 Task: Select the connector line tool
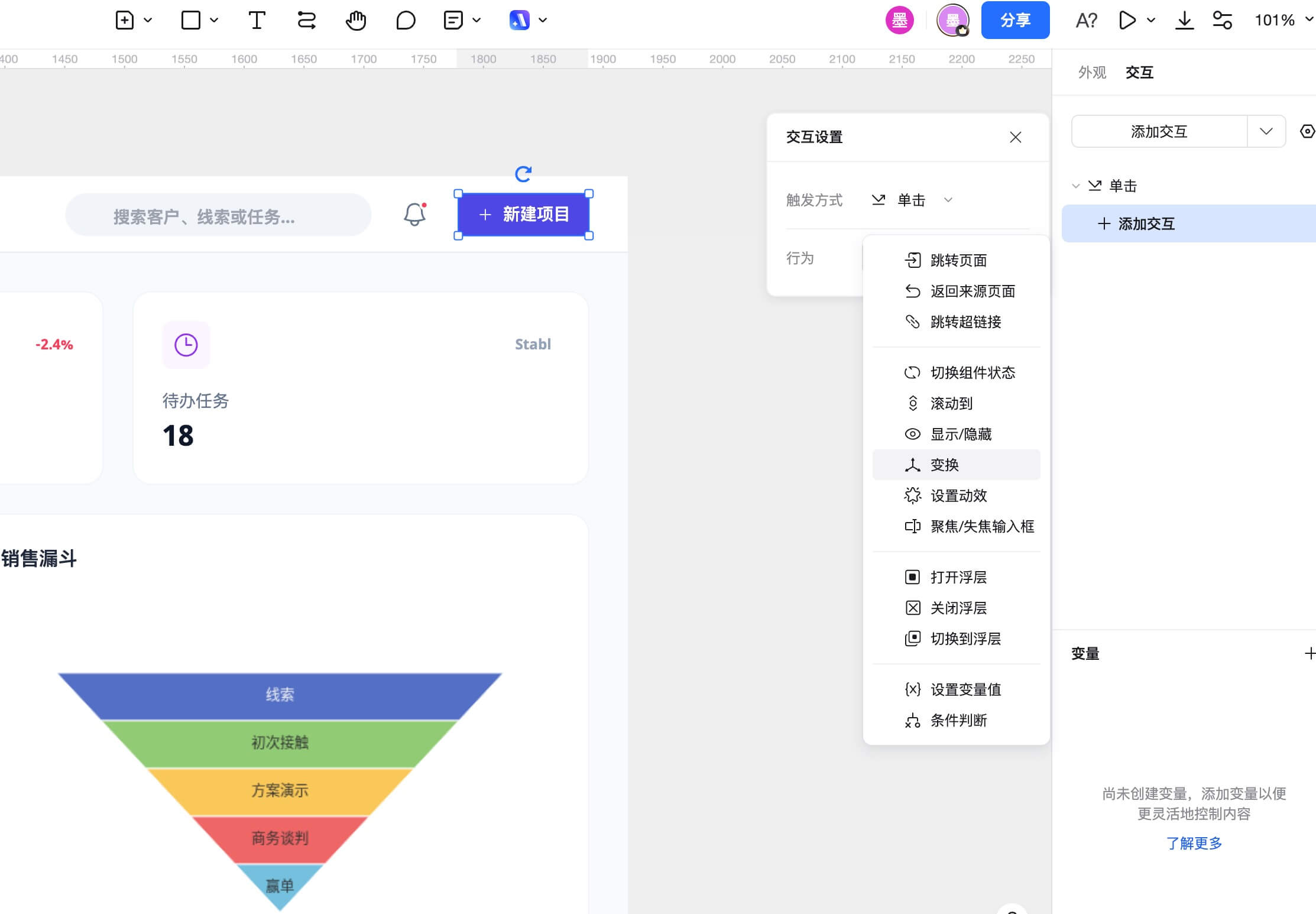(306, 20)
